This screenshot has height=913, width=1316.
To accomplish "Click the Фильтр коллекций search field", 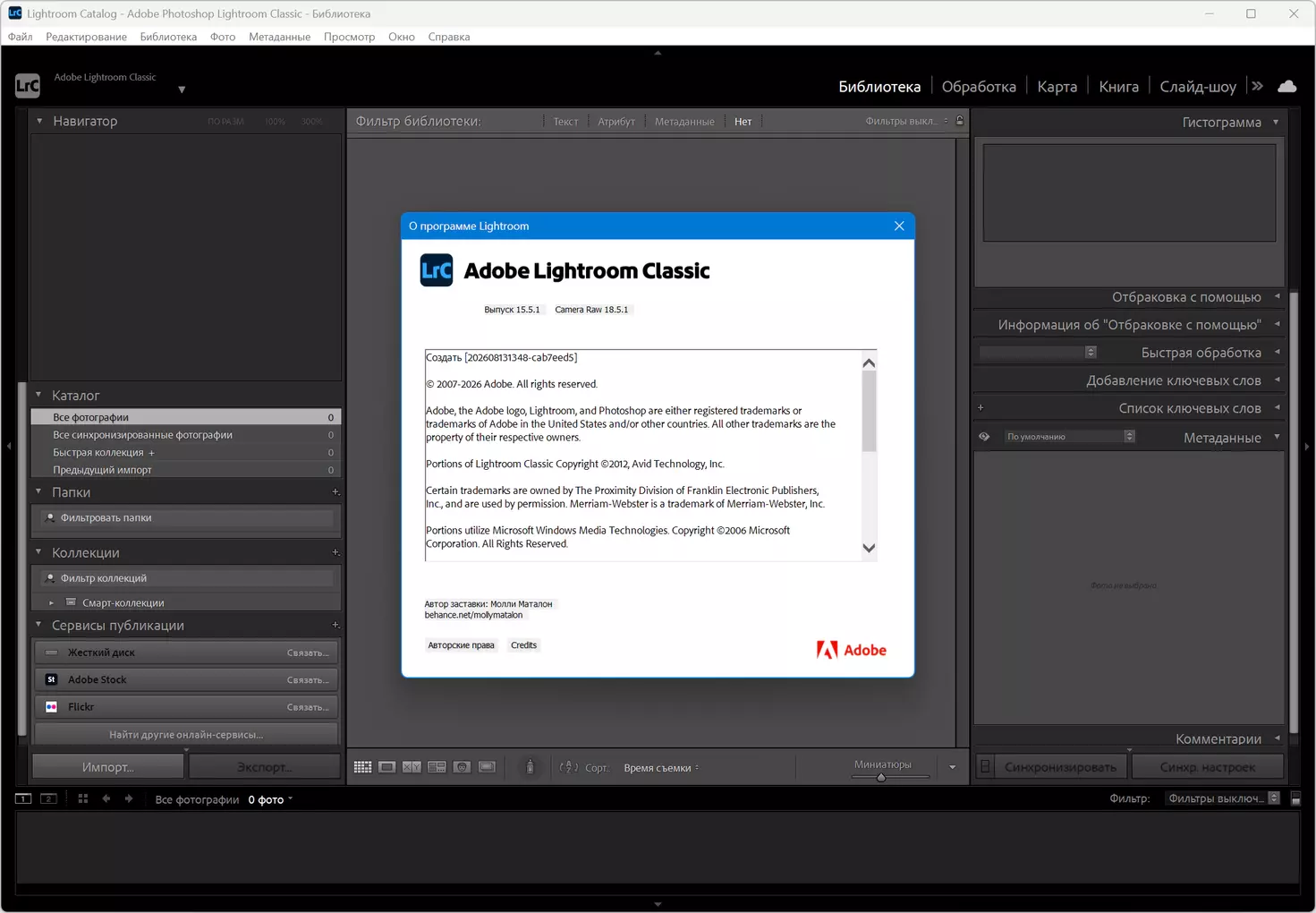I will [186, 578].
